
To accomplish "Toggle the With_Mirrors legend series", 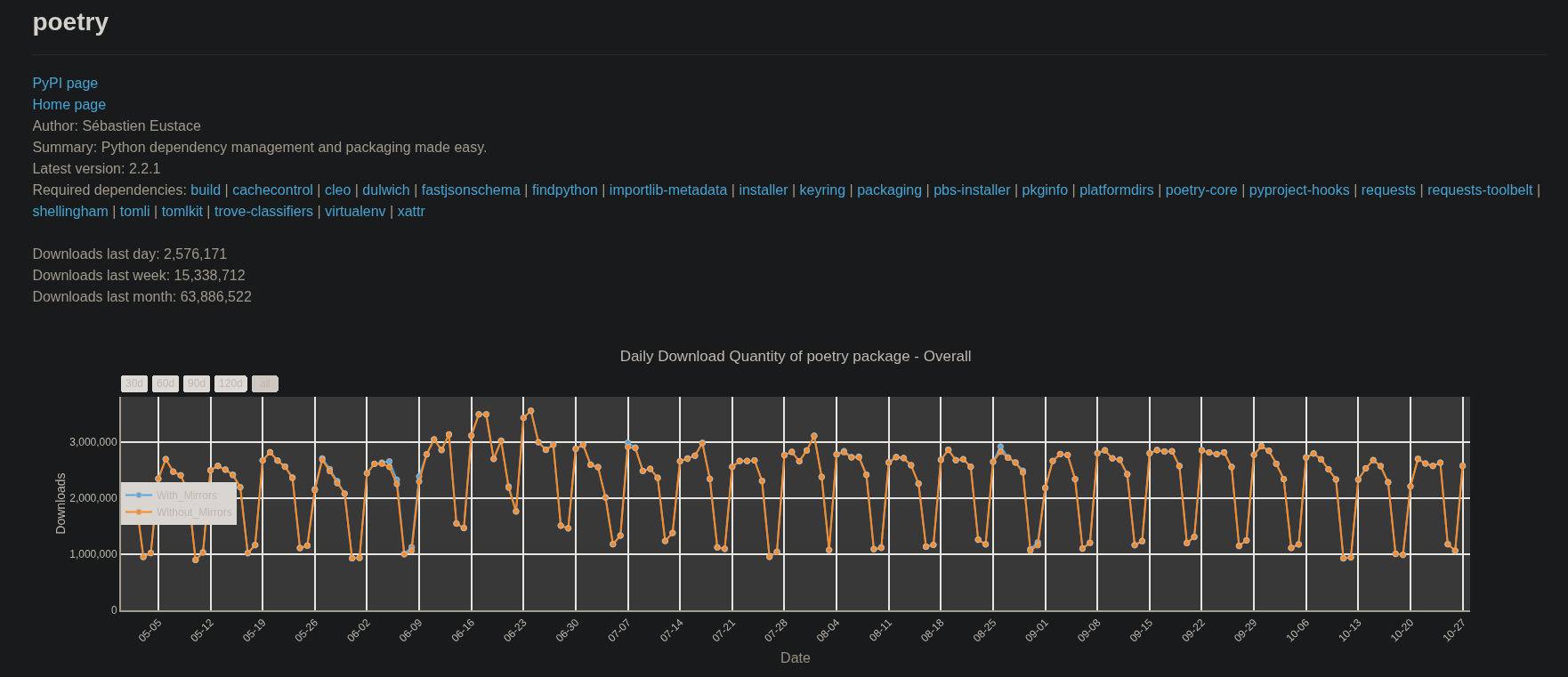I will 185,496.
